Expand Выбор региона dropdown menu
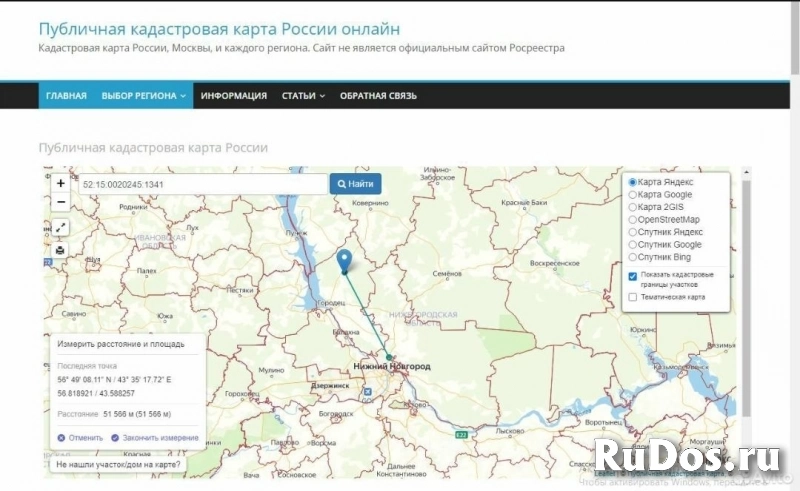 143,95
